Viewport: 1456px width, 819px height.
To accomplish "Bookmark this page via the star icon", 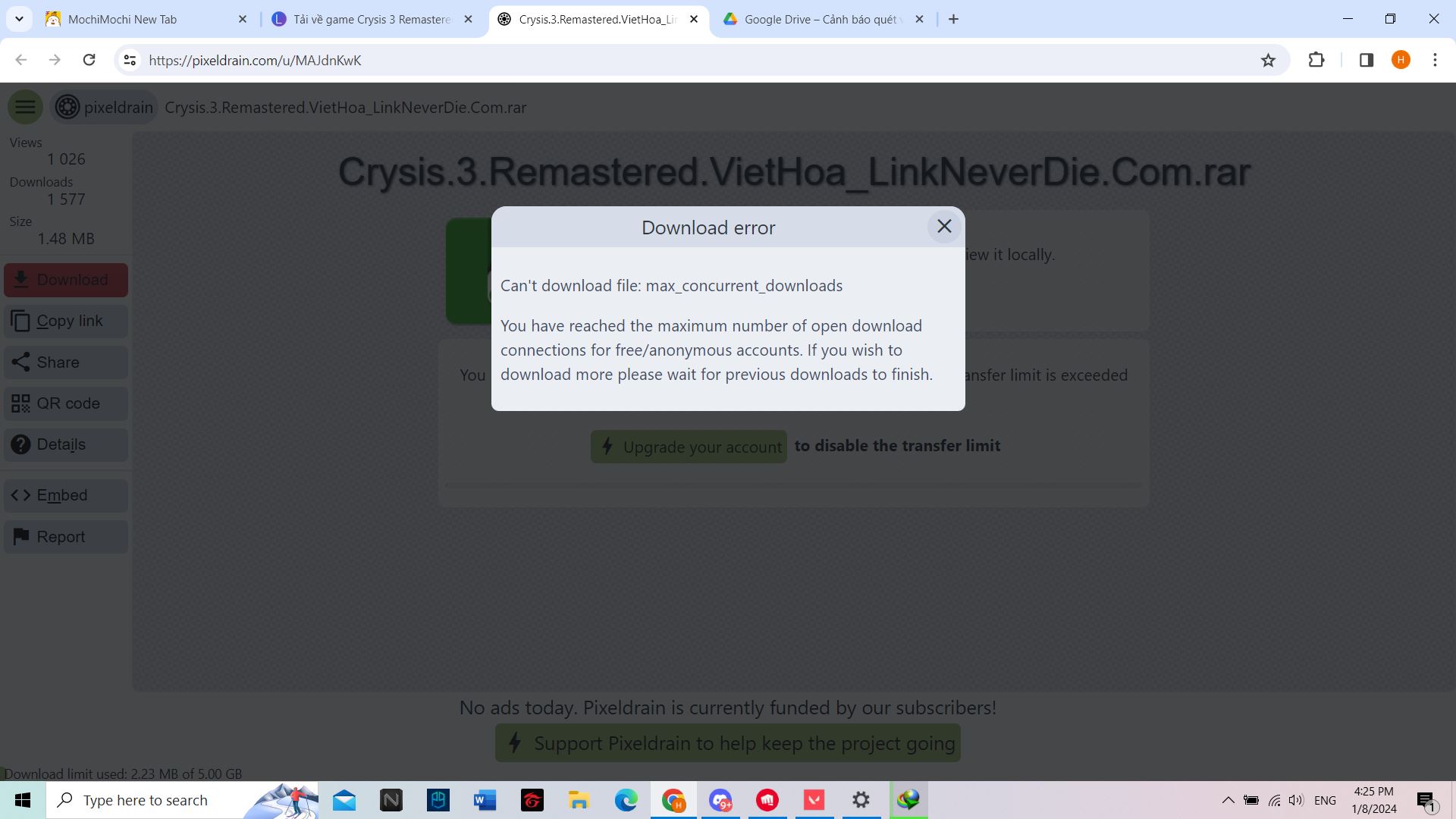I will point(1268,60).
